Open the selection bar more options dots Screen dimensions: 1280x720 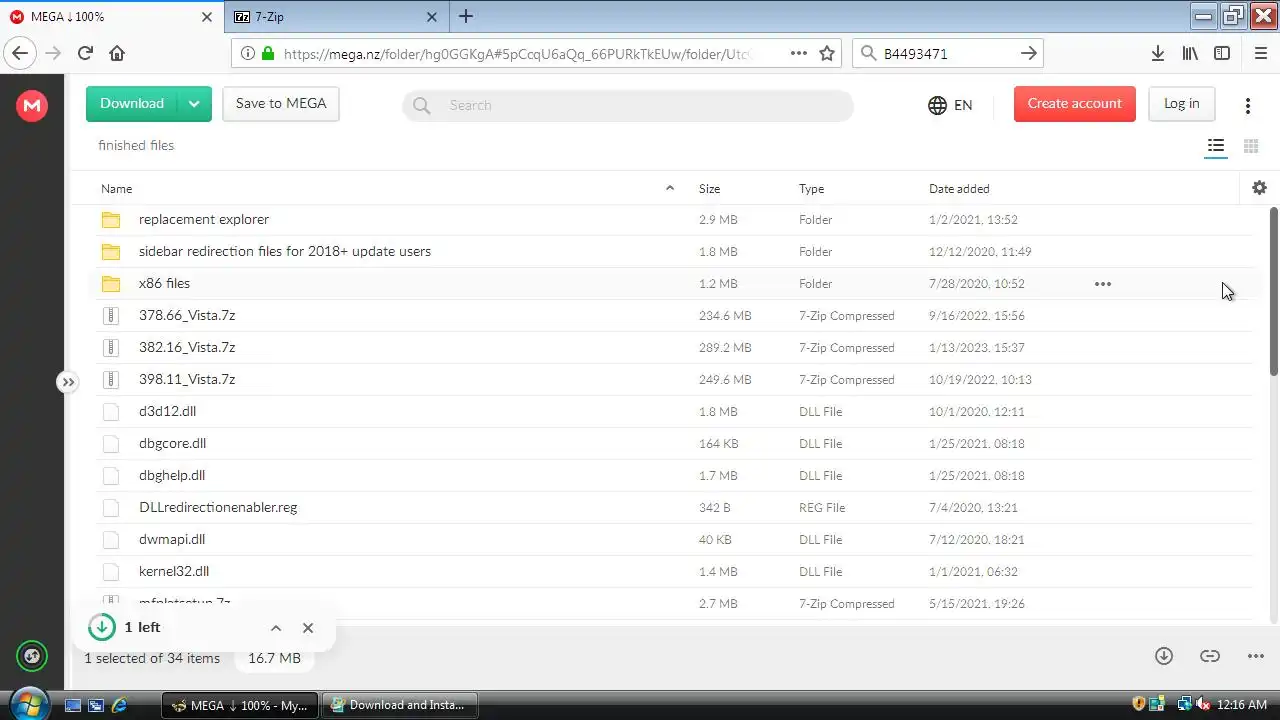click(1256, 656)
